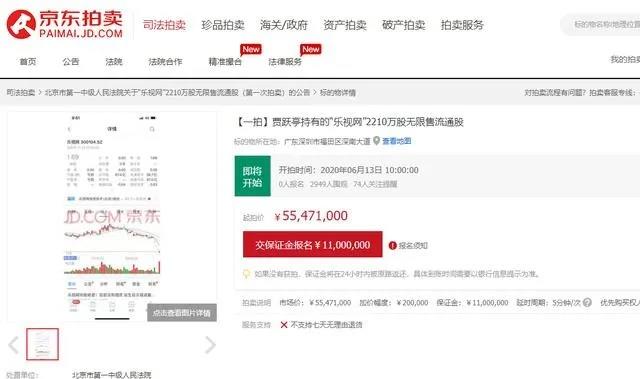Focus the auction item search box
The image size is (640, 379).
point(601,24)
